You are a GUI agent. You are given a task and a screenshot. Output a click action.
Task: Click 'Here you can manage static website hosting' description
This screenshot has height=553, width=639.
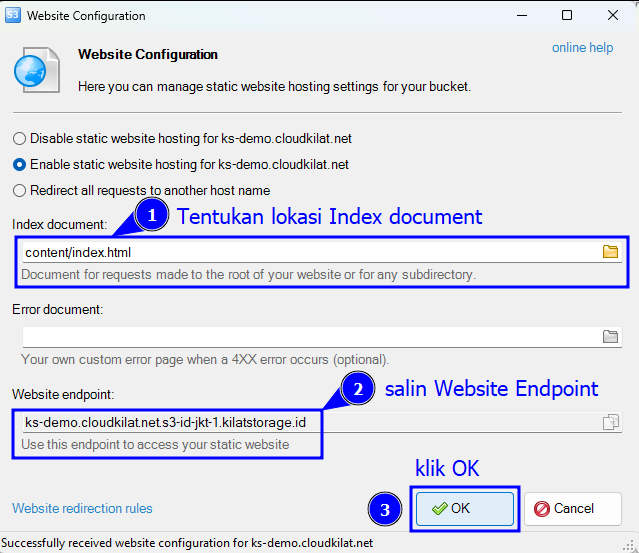coord(274,86)
